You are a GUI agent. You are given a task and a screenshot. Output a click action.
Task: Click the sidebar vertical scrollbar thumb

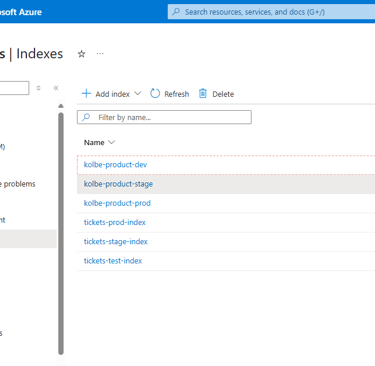tap(61, 233)
